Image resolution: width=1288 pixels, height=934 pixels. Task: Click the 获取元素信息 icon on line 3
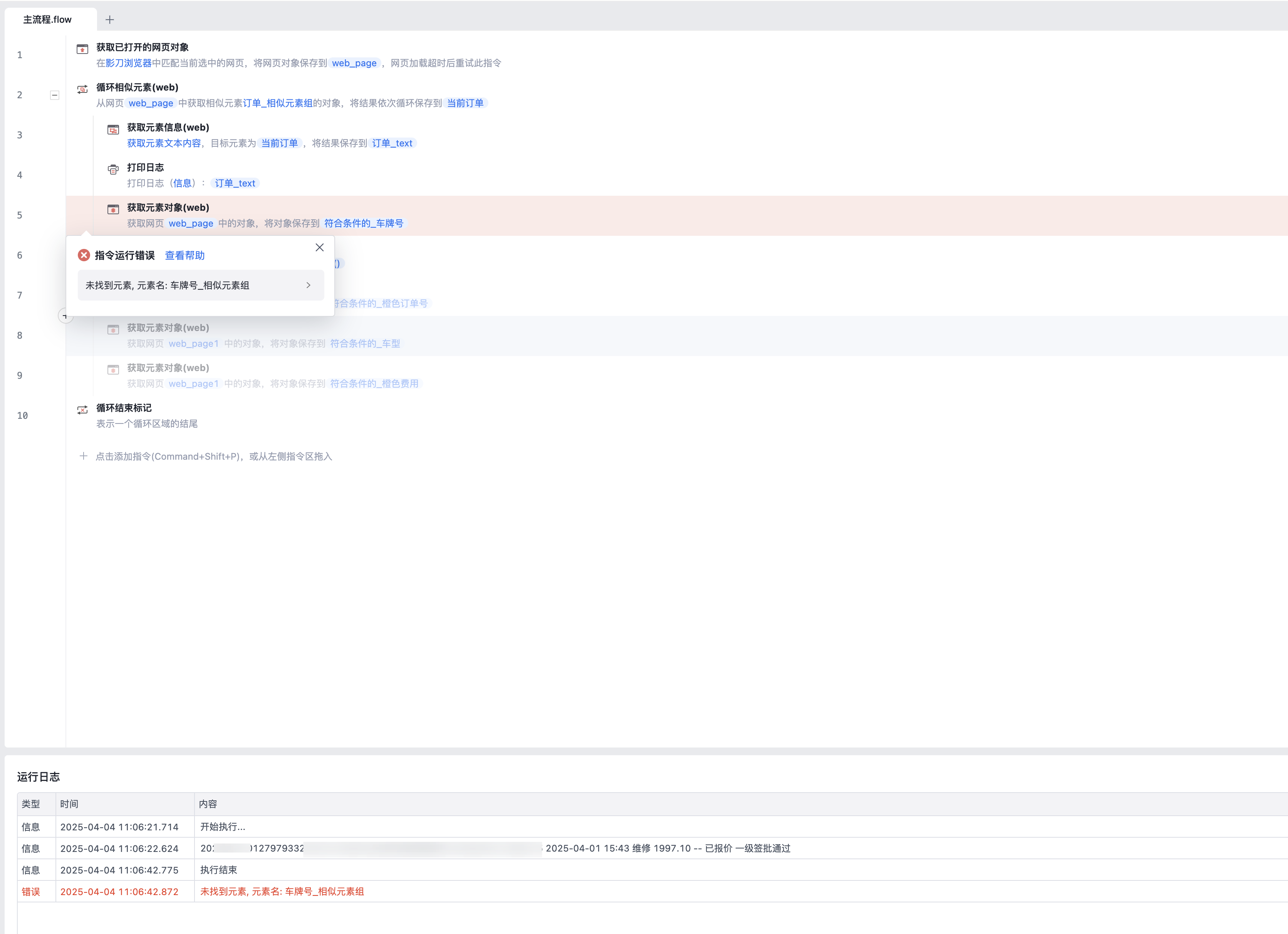point(113,129)
